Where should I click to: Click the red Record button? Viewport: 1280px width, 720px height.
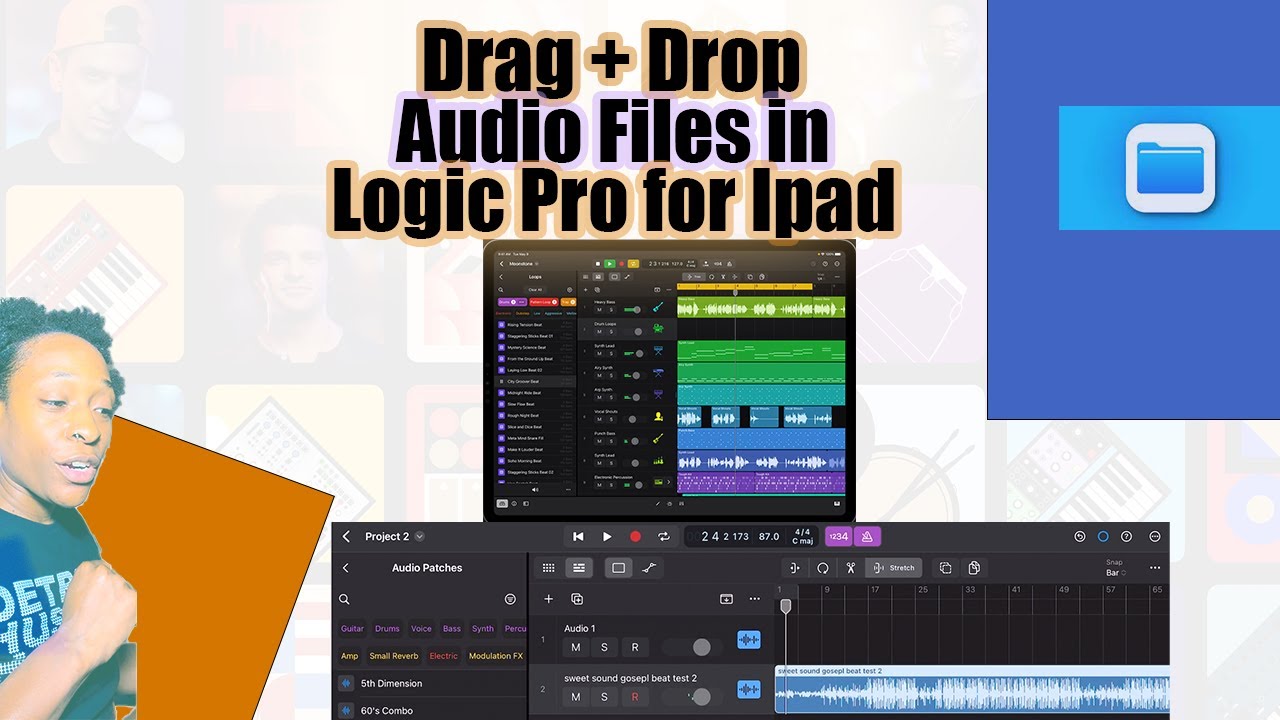coord(635,537)
